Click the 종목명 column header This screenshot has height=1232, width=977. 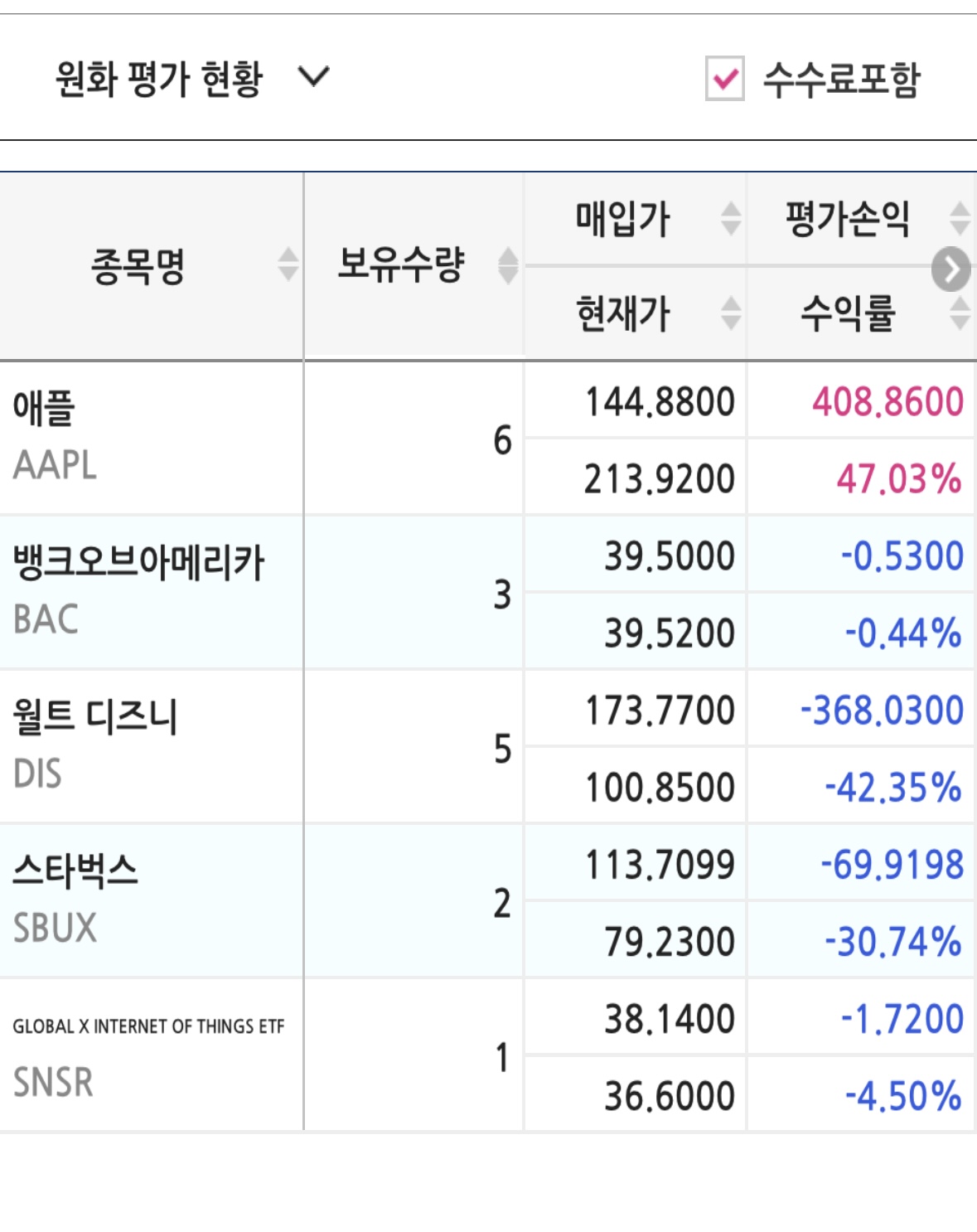coord(138,266)
